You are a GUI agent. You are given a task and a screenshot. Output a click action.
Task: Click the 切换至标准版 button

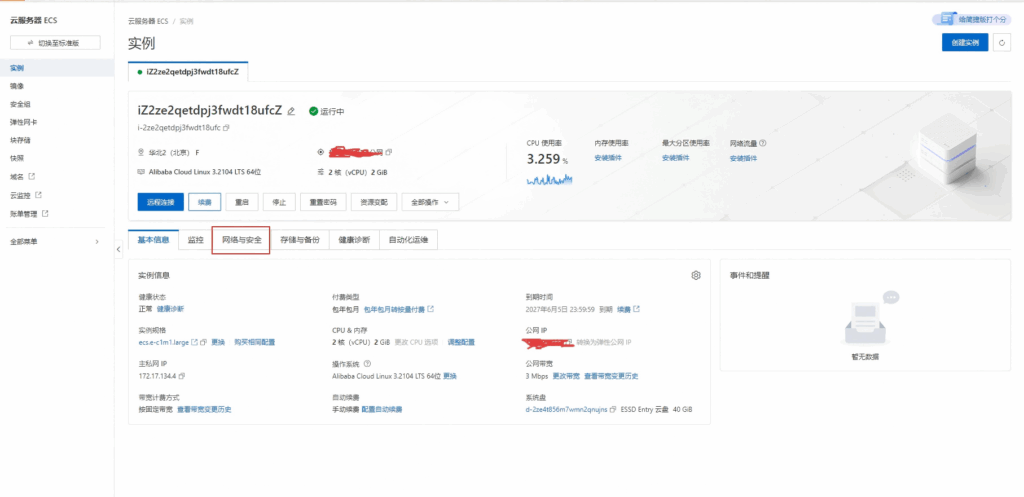[56, 42]
